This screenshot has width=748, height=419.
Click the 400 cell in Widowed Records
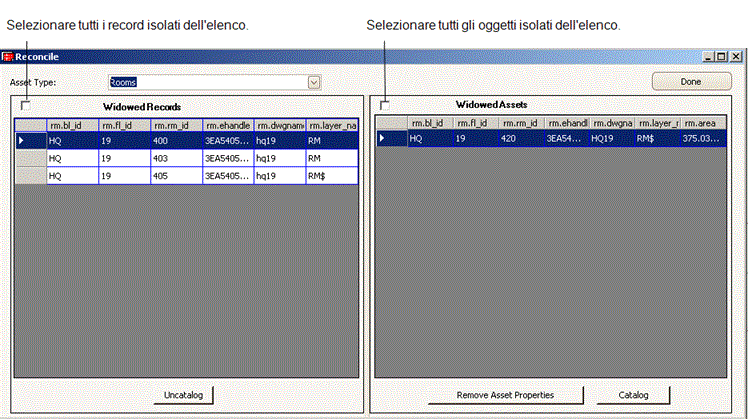coord(177,141)
